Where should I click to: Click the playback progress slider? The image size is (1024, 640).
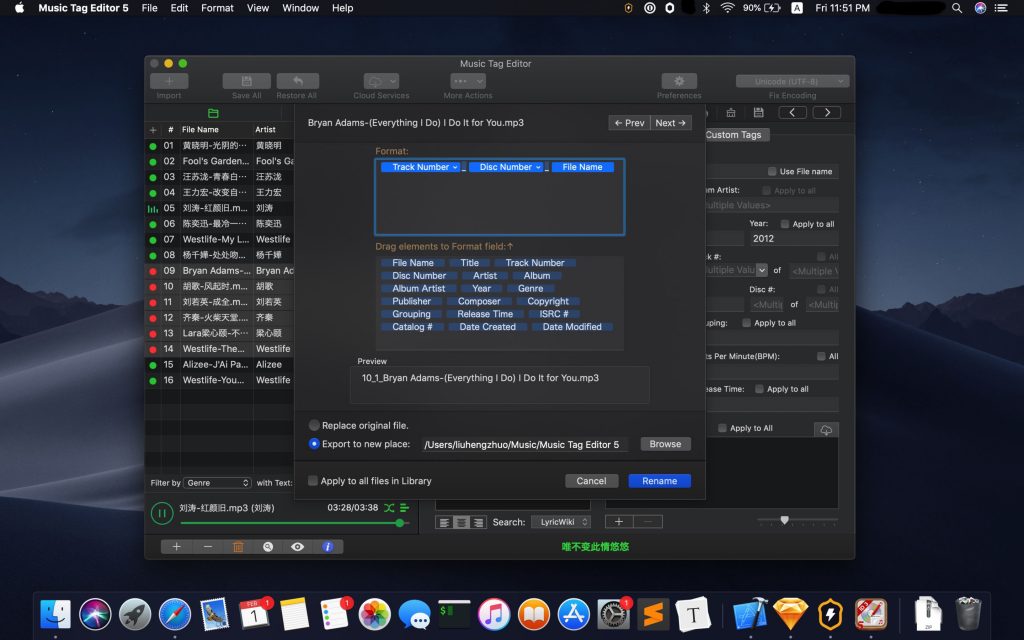[x=294, y=522]
